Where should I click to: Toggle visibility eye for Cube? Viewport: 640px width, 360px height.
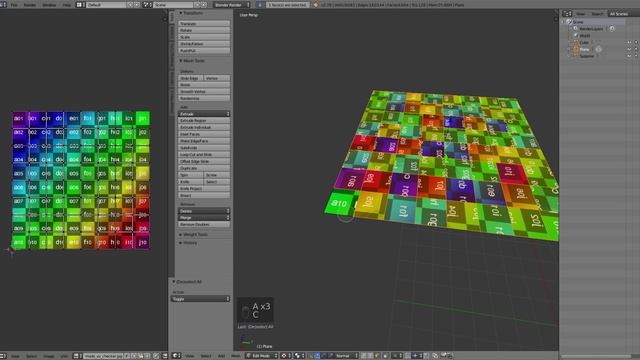pyautogui.click(x=629, y=42)
